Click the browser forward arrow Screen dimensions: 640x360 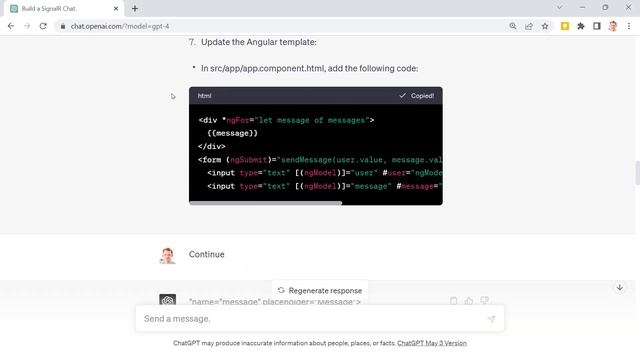pos(27,26)
